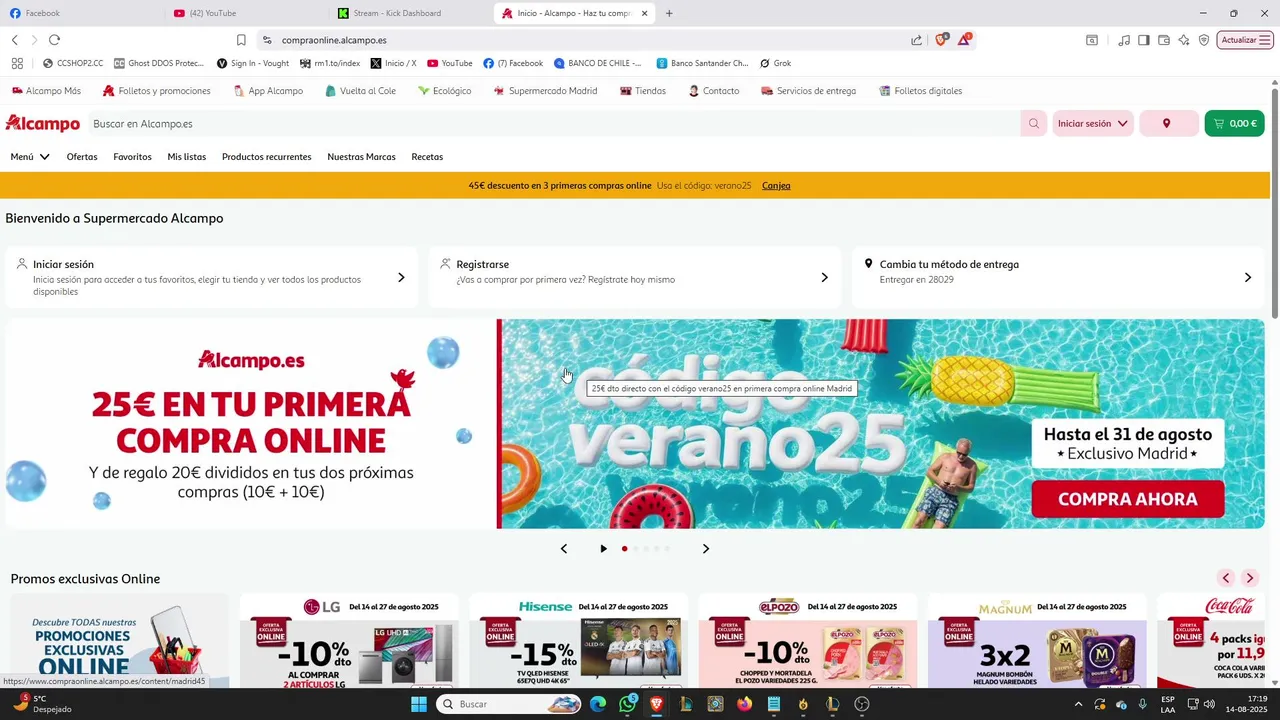Image resolution: width=1280 pixels, height=720 pixels.
Task: Open the Ofertas menu item
Action: (x=82, y=157)
